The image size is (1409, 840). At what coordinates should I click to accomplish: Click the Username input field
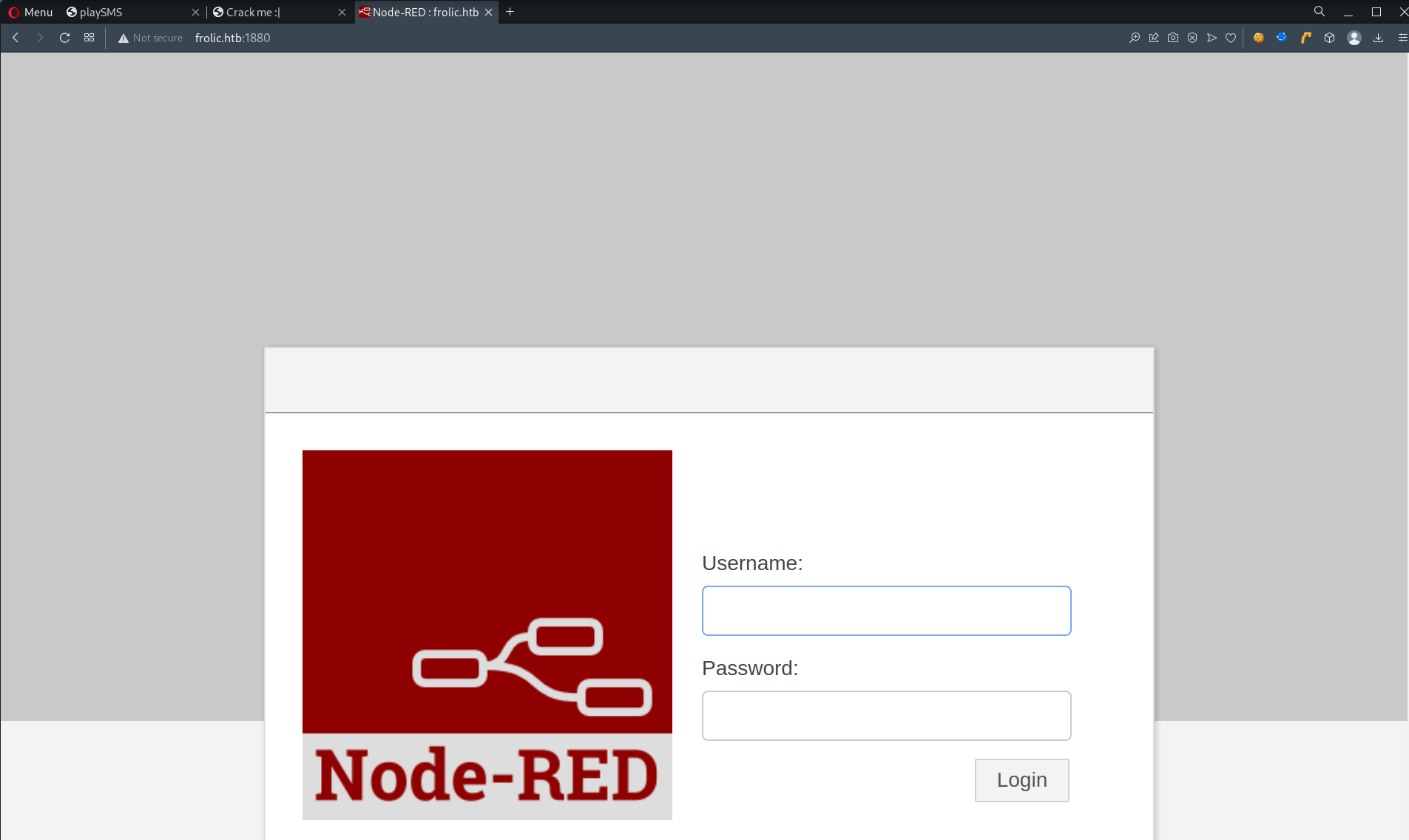pyautogui.click(x=886, y=611)
